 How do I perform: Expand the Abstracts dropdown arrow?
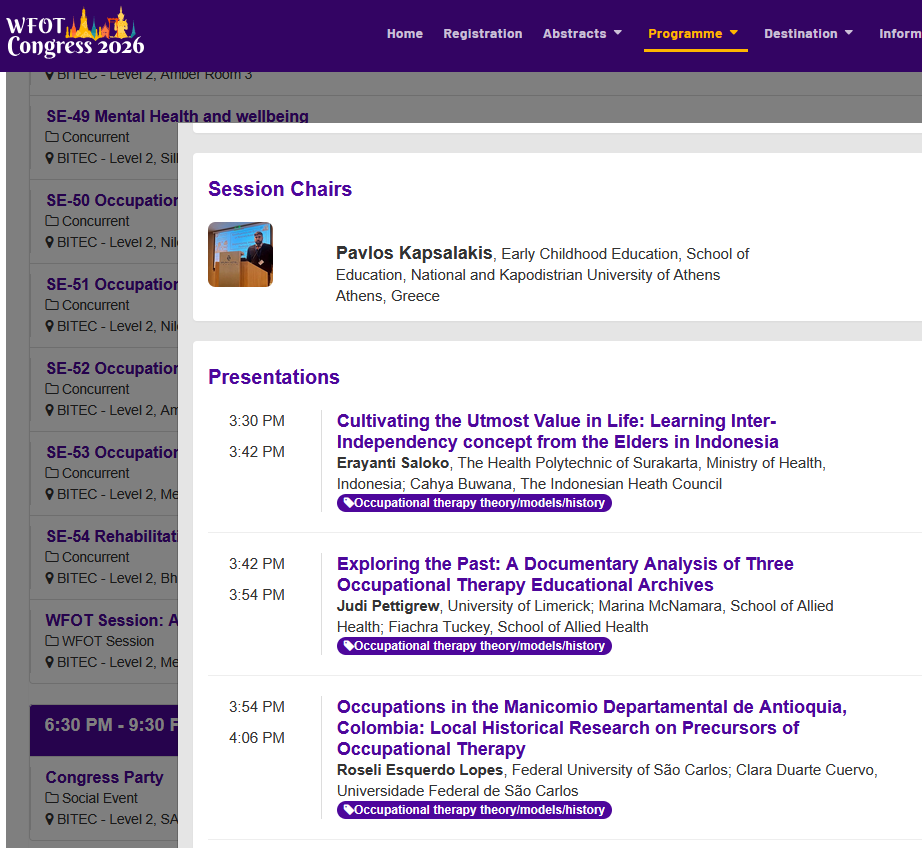coord(617,33)
